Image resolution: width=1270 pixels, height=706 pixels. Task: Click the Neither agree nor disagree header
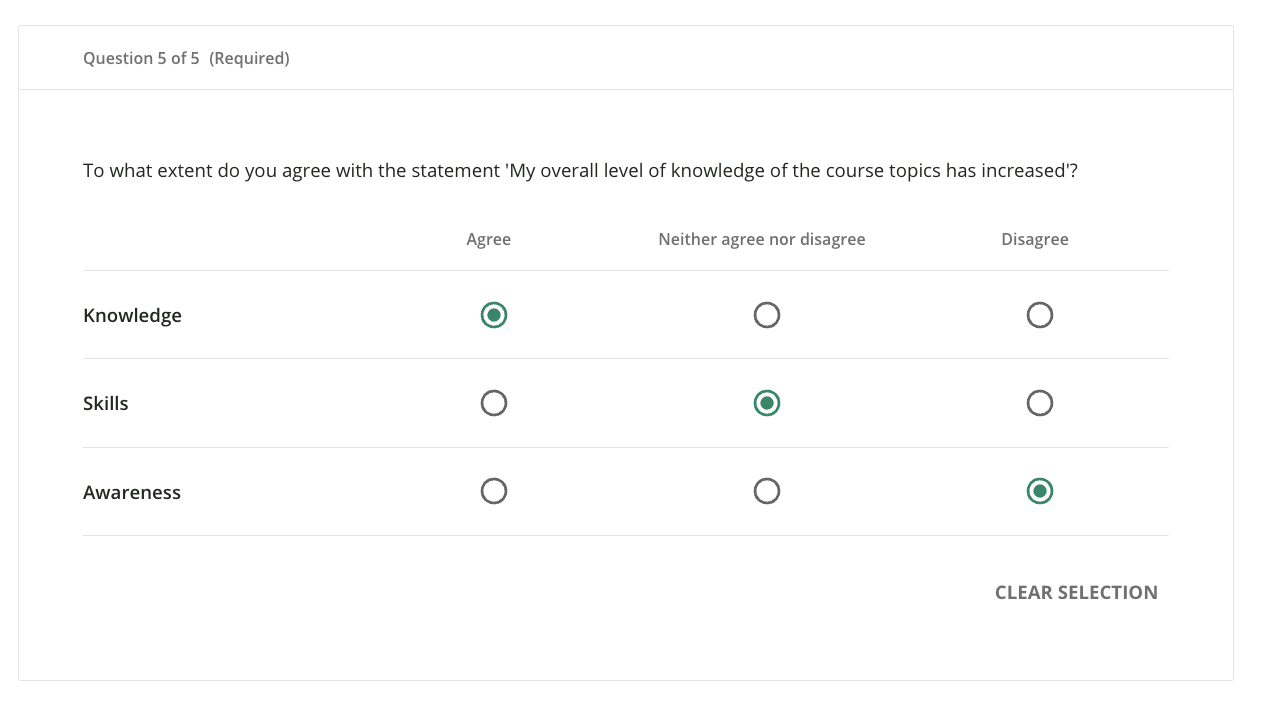point(762,239)
